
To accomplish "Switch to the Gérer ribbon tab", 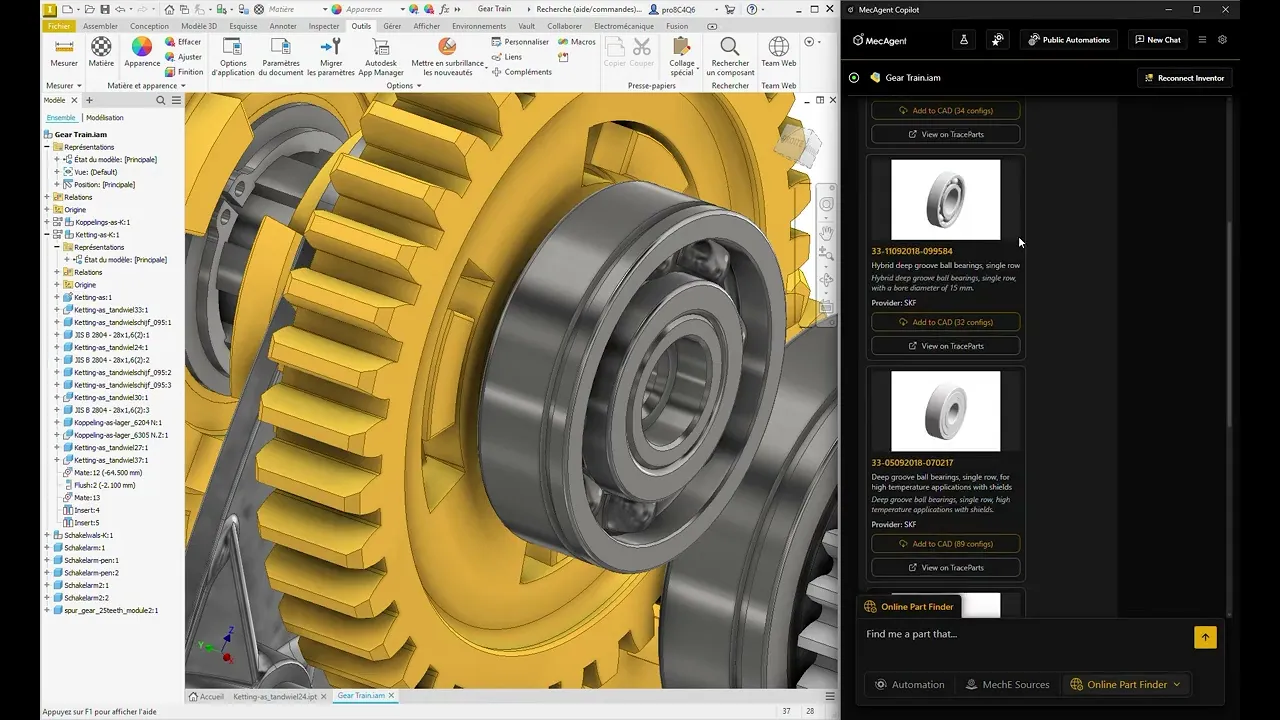I will click(391, 26).
